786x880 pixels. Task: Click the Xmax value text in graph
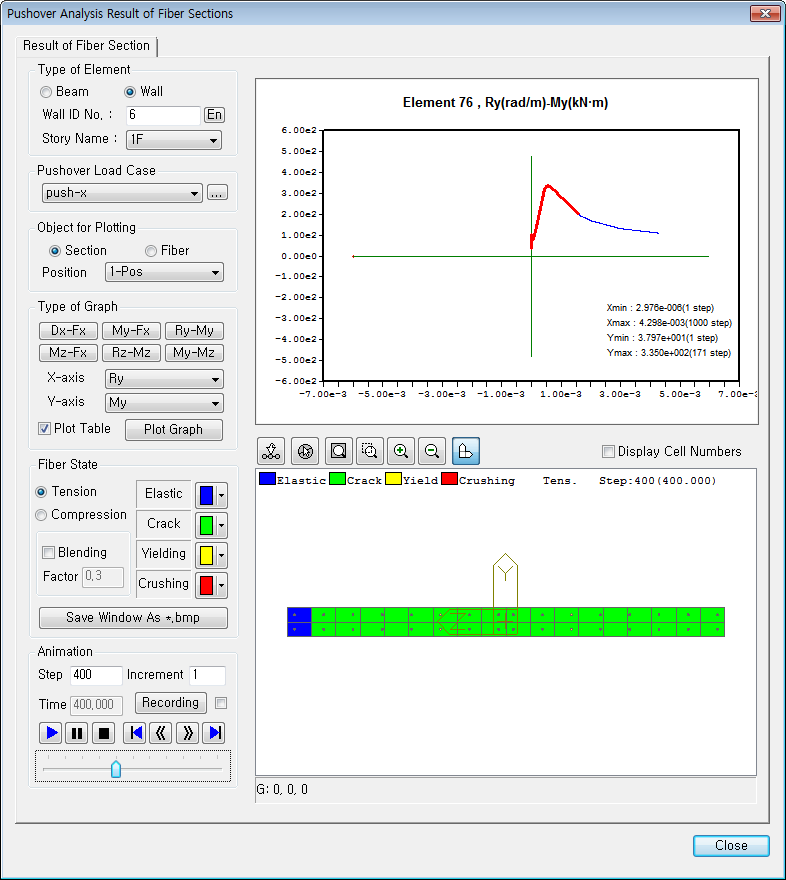669,323
